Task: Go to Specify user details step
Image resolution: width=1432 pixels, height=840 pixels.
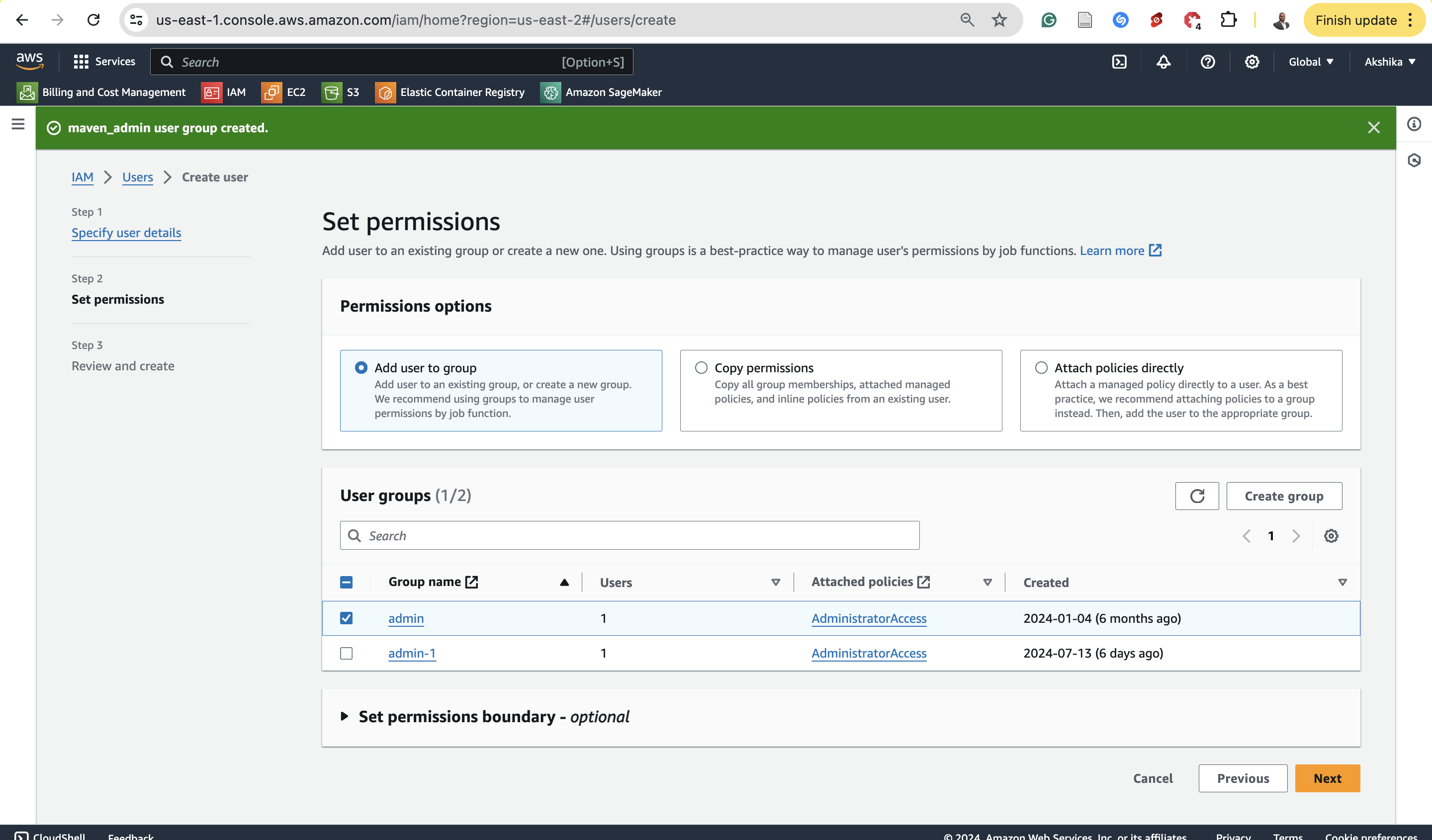Action: coord(126,233)
